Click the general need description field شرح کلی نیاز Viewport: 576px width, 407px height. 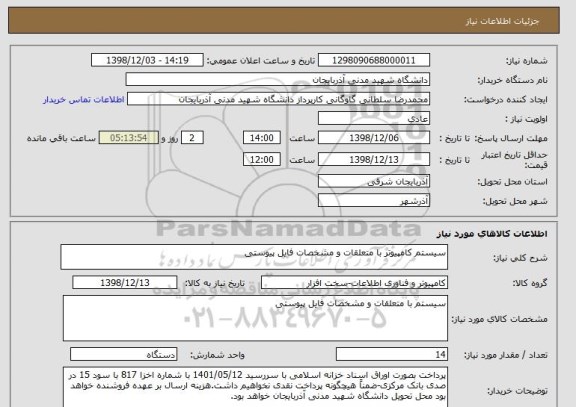pos(254,257)
